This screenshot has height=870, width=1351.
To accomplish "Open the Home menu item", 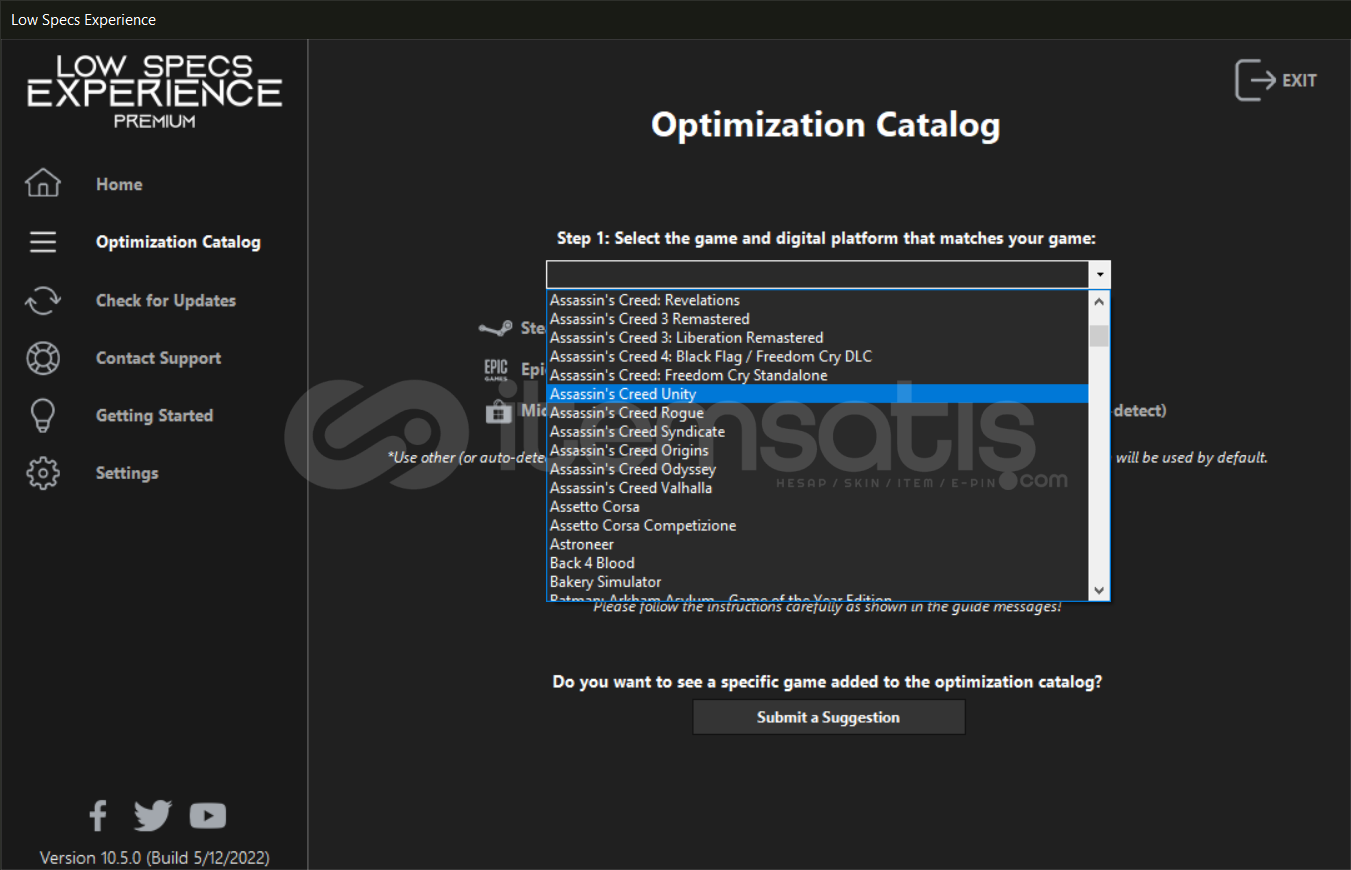I will 119,184.
